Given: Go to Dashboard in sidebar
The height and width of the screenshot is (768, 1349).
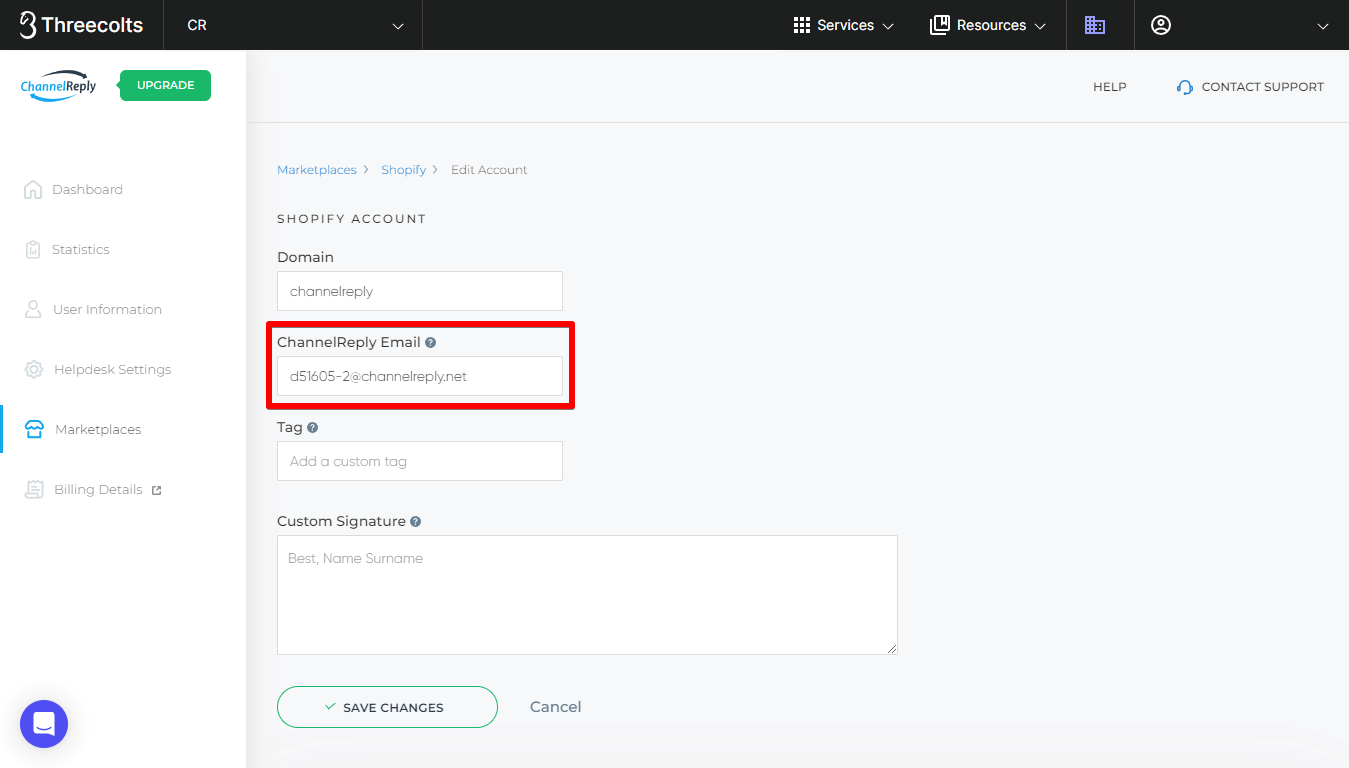Looking at the screenshot, I should pyautogui.click(x=87, y=189).
